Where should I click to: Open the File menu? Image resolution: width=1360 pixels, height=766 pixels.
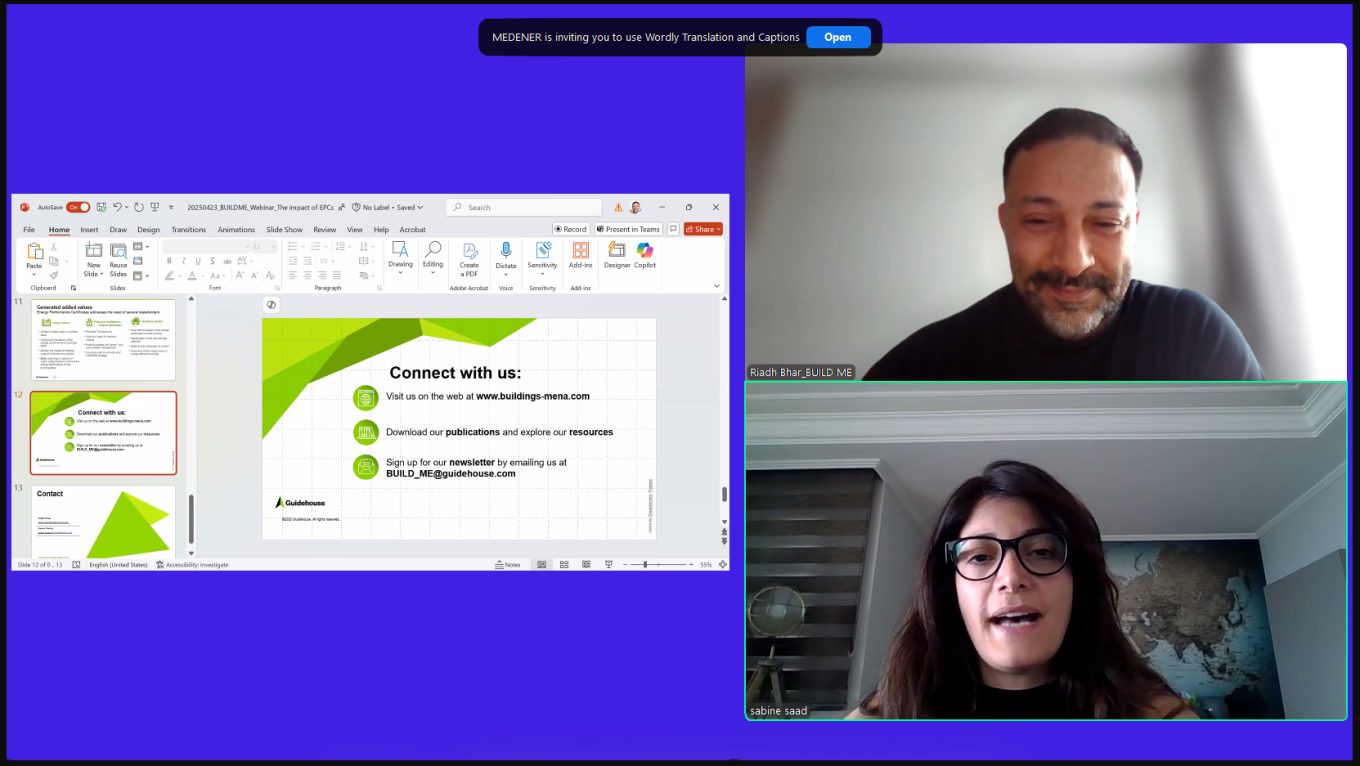tap(29, 229)
